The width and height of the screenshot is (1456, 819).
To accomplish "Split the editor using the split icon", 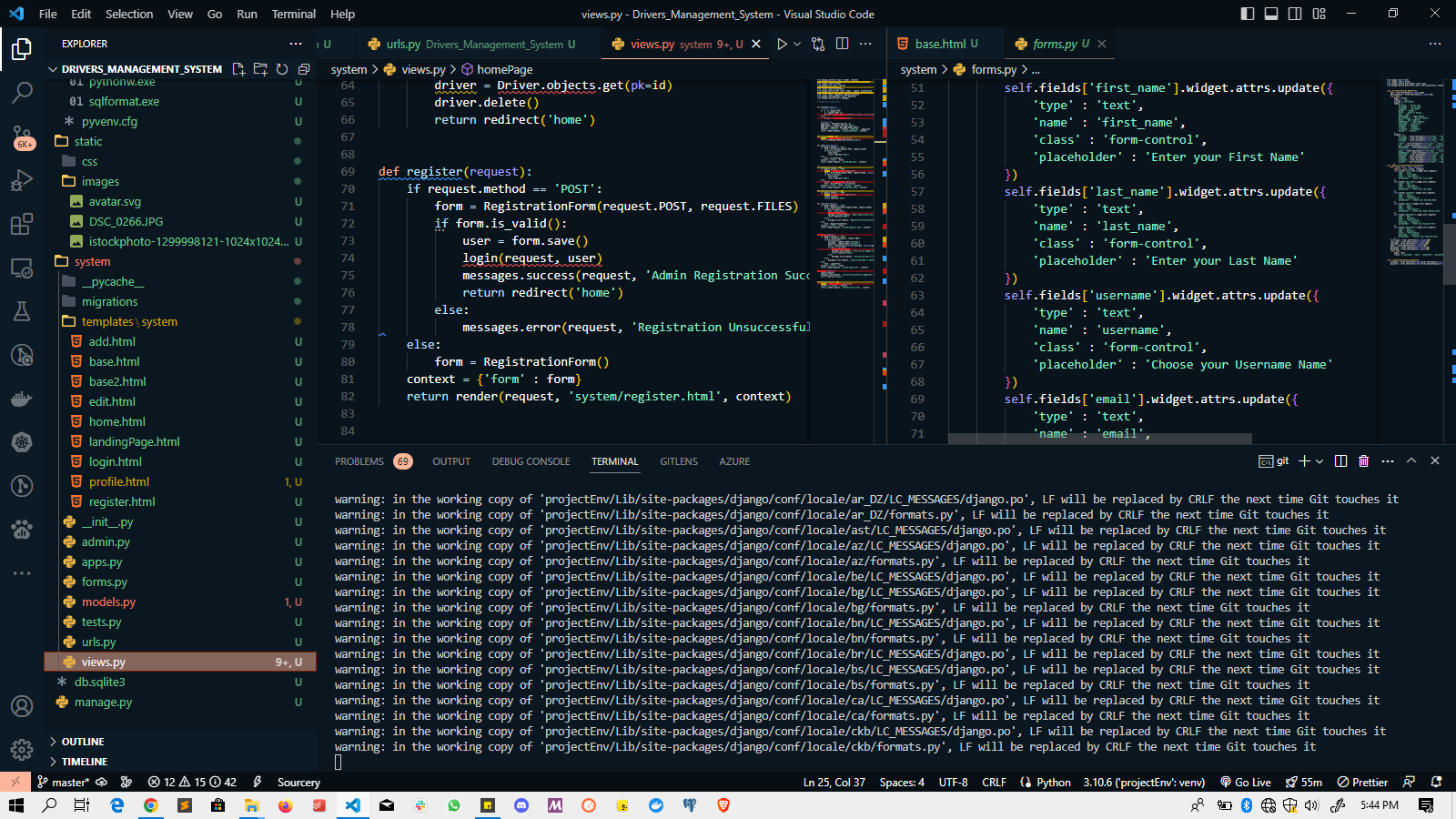I will (x=842, y=43).
